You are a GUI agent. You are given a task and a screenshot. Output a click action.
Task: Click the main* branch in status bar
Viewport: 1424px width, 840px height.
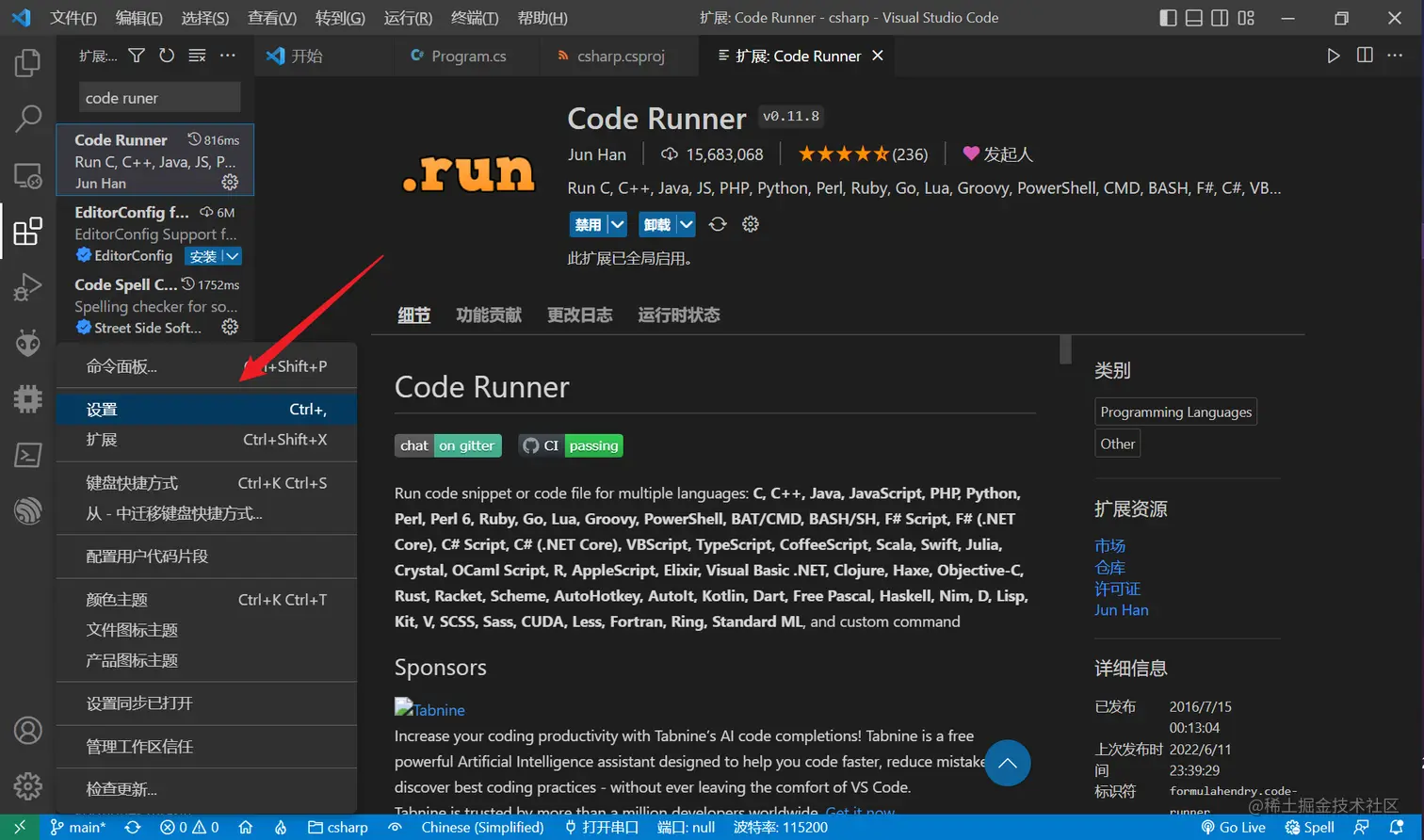point(77,827)
